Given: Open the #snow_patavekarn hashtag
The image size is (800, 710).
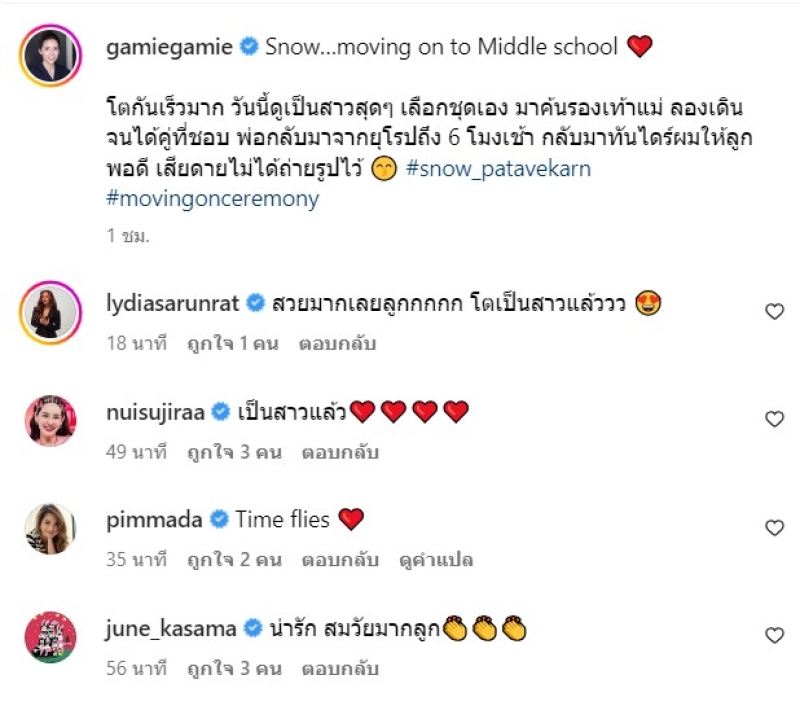Looking at the screenshot, I should tap(498, 169).
